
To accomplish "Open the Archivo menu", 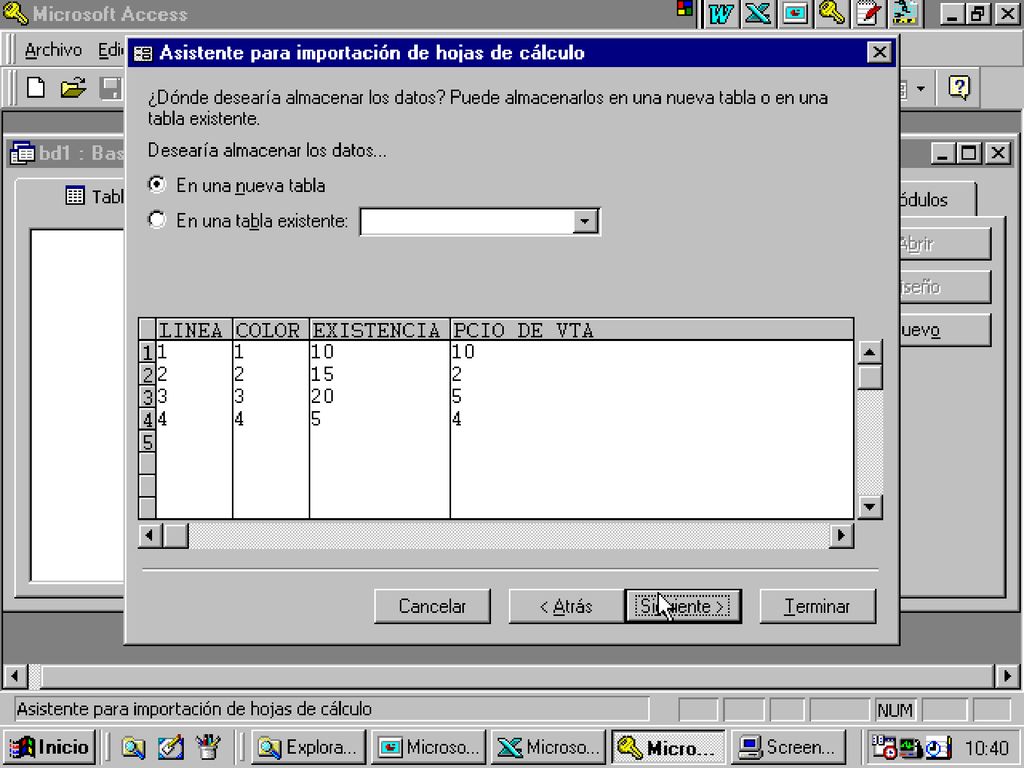I will 53,50.
